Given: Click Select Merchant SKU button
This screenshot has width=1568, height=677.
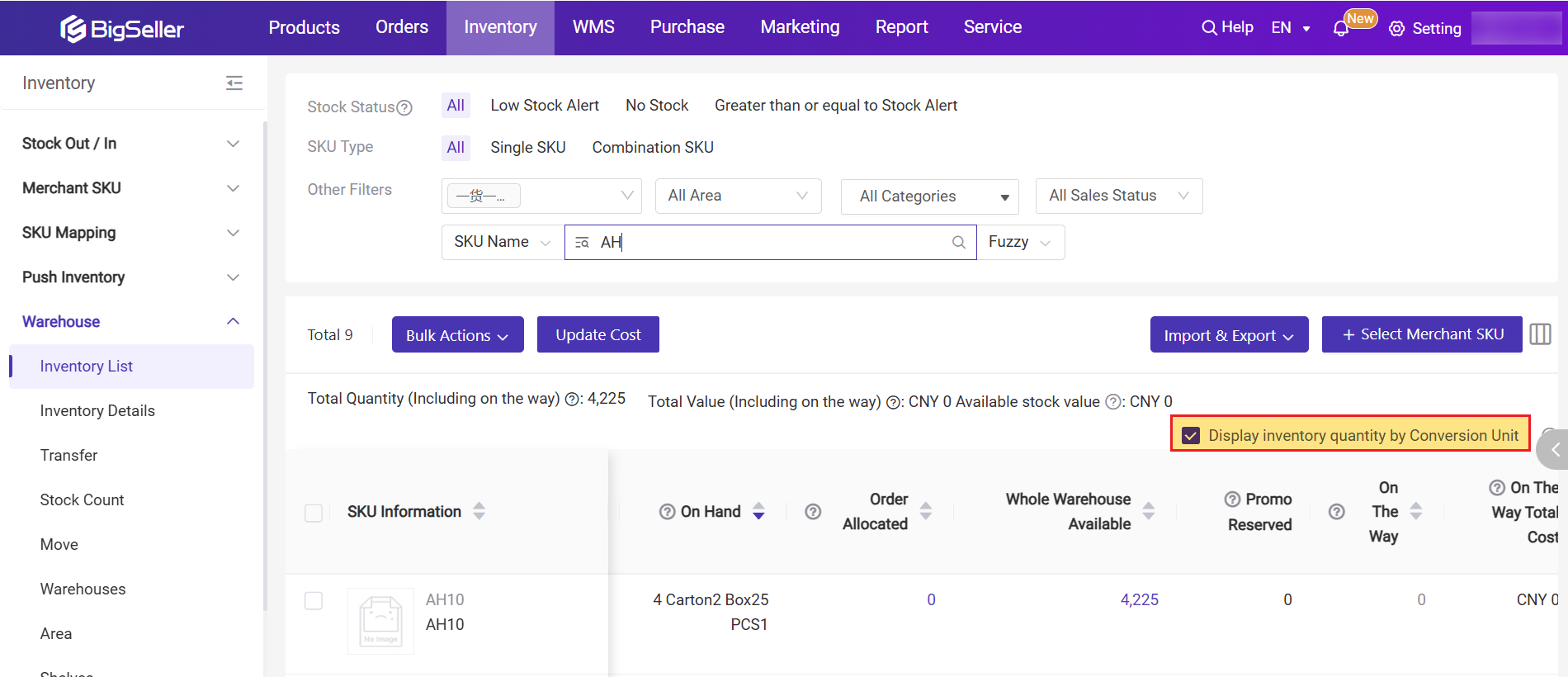Looking at the screenshot, I should click(1422, 334).
